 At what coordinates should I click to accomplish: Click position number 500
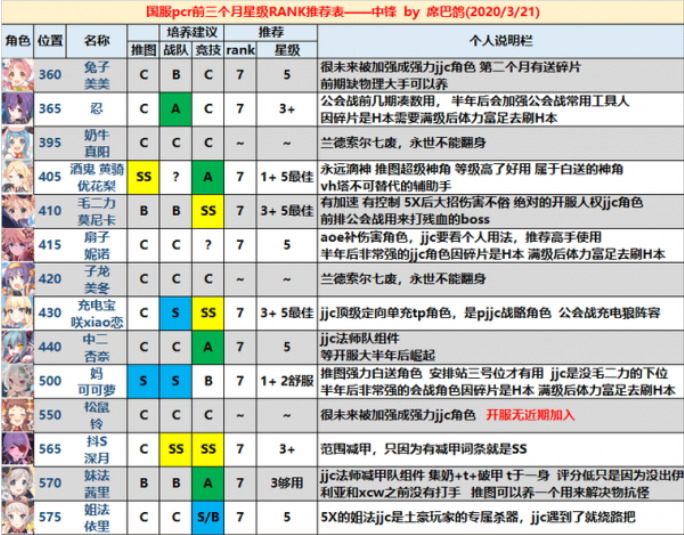(50, 381)
